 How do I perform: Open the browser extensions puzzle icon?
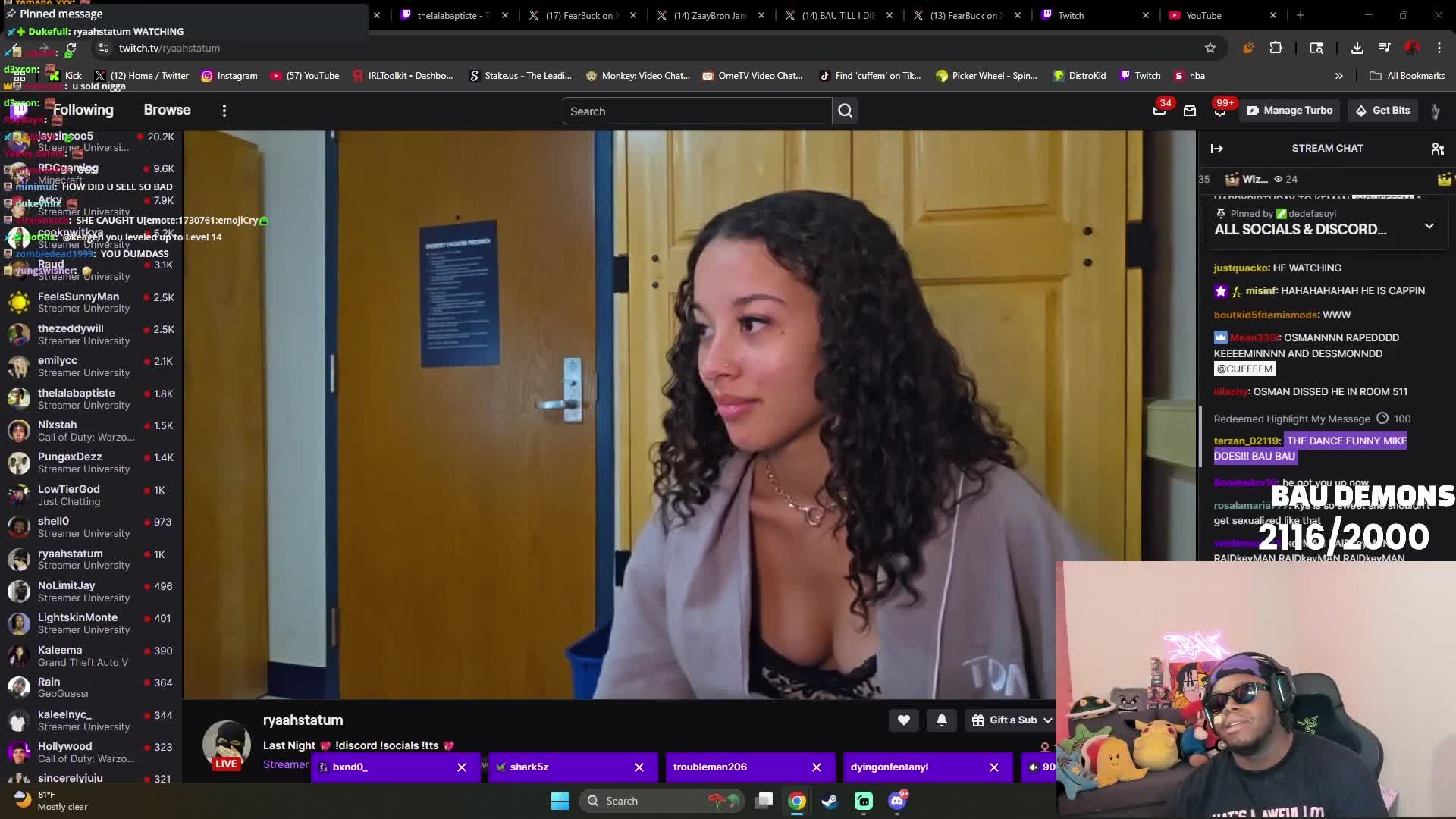(1276, 48)
